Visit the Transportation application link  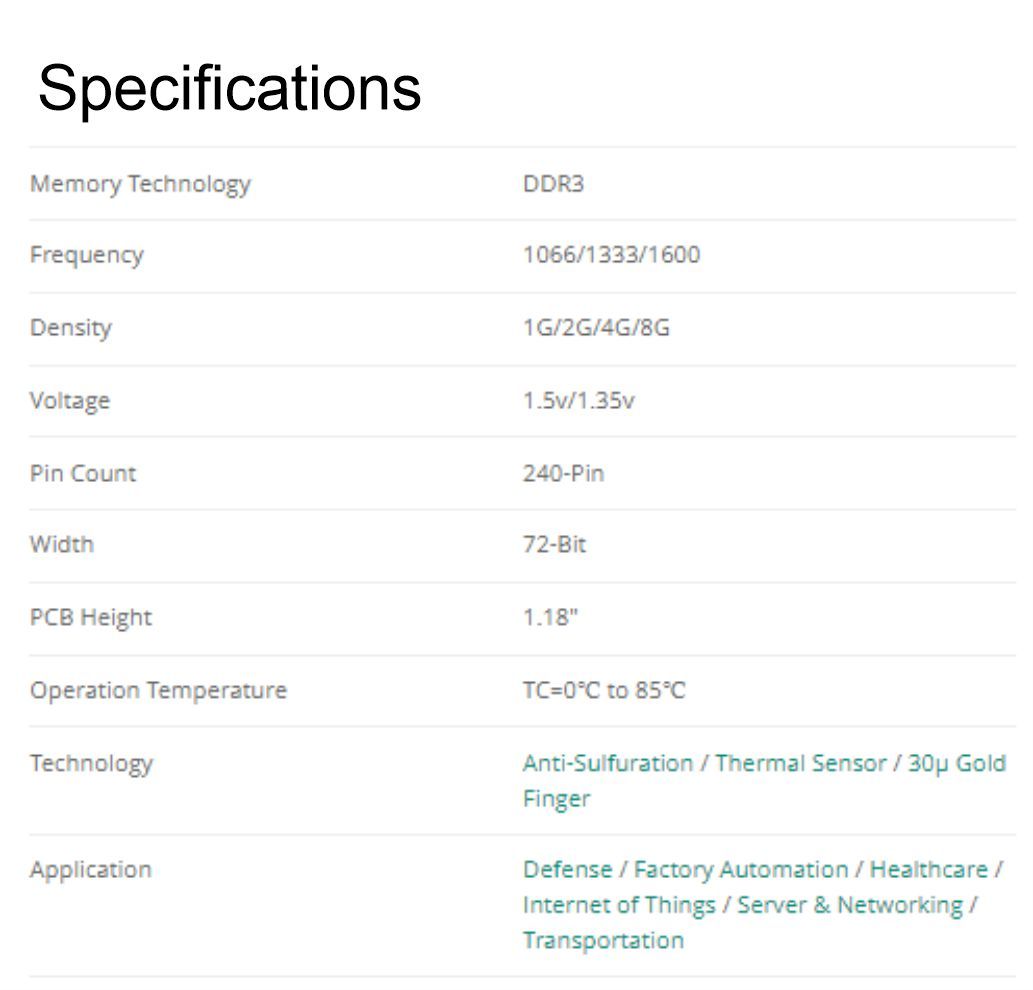tap(603, 940)
